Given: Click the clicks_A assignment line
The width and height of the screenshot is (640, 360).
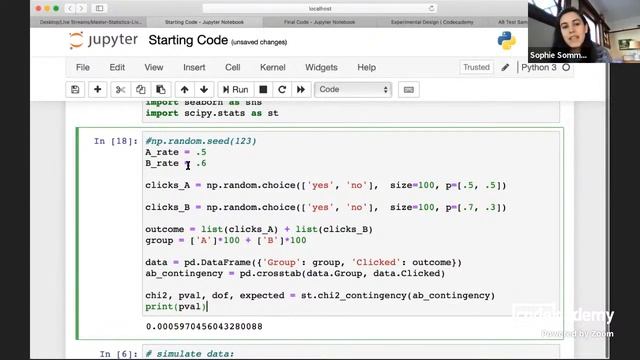Looking at the screenshot, I should point(326,185).
